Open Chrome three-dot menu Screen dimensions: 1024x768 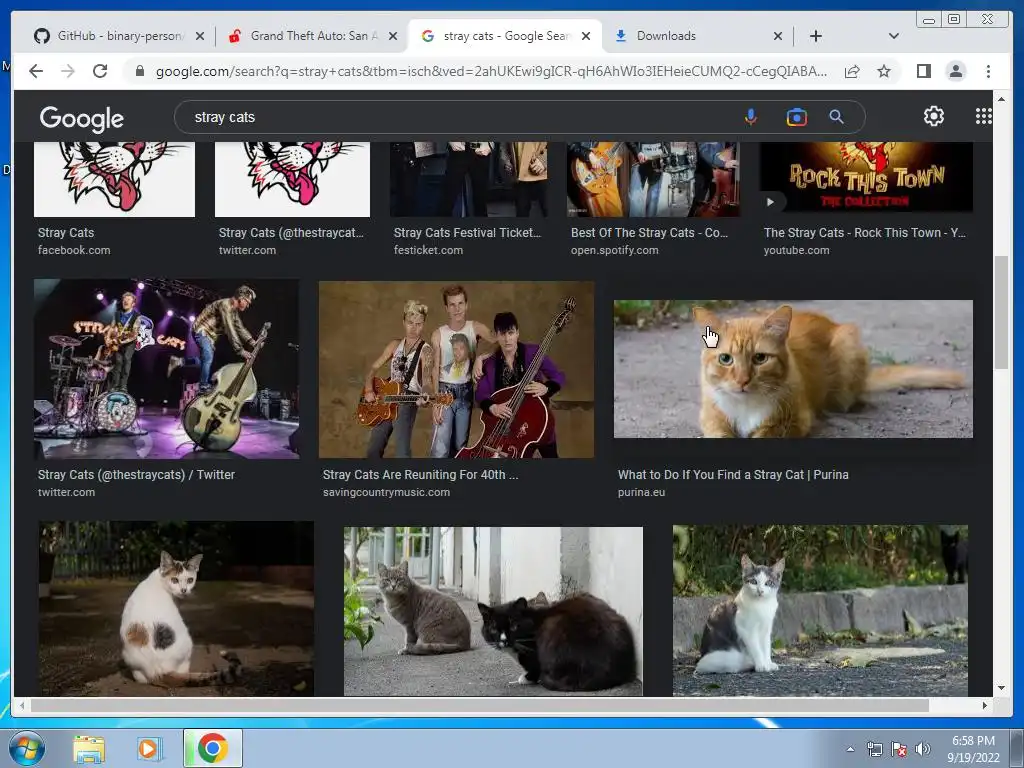[988, 71]
